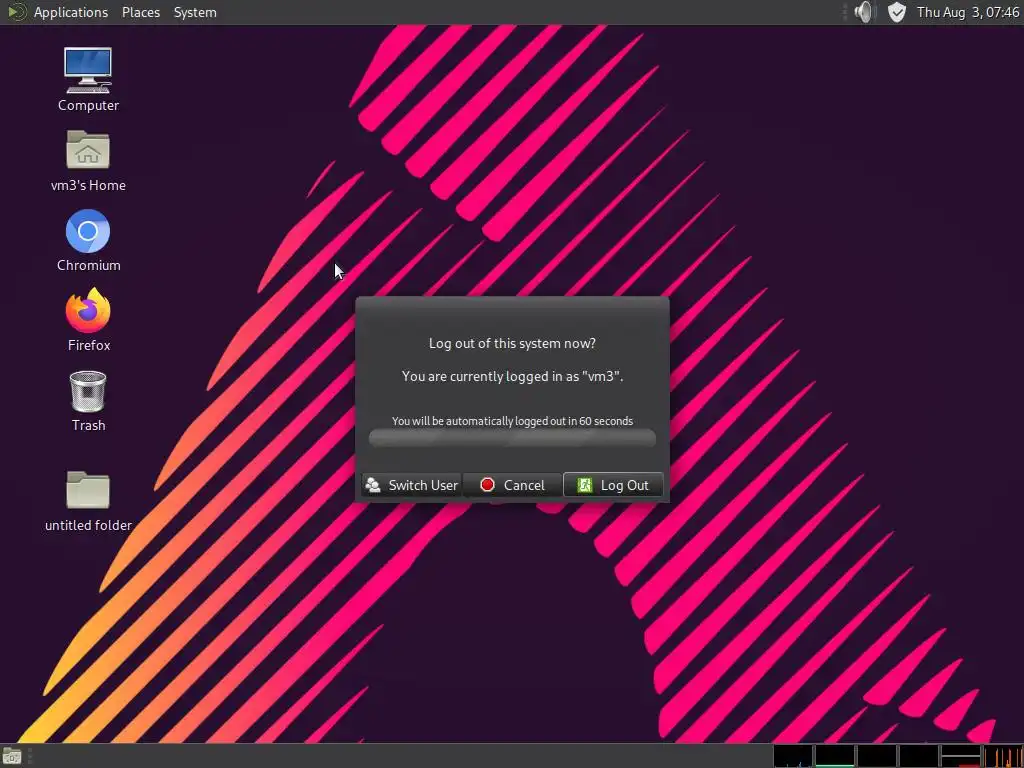Click the show desktop icon in bottom panel
The width and height of the screenshot is (1024, 768).
click(12, 757)
